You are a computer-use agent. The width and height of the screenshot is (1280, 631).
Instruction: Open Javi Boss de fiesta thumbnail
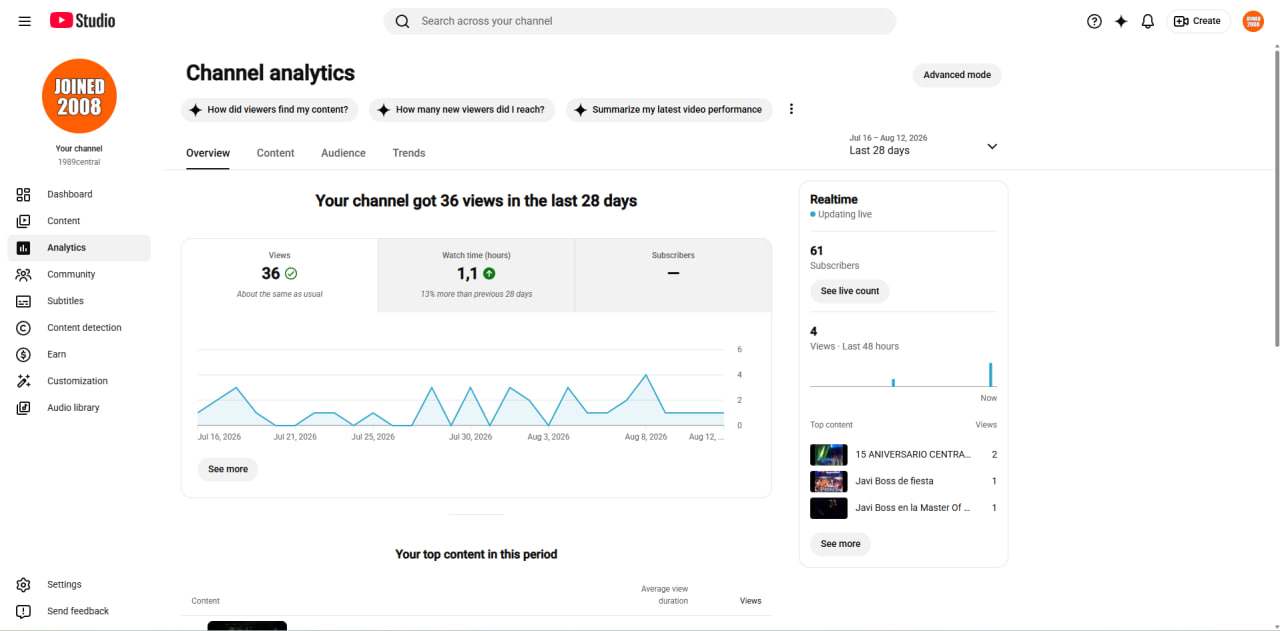pyautogui.click(x=829, y=481)
